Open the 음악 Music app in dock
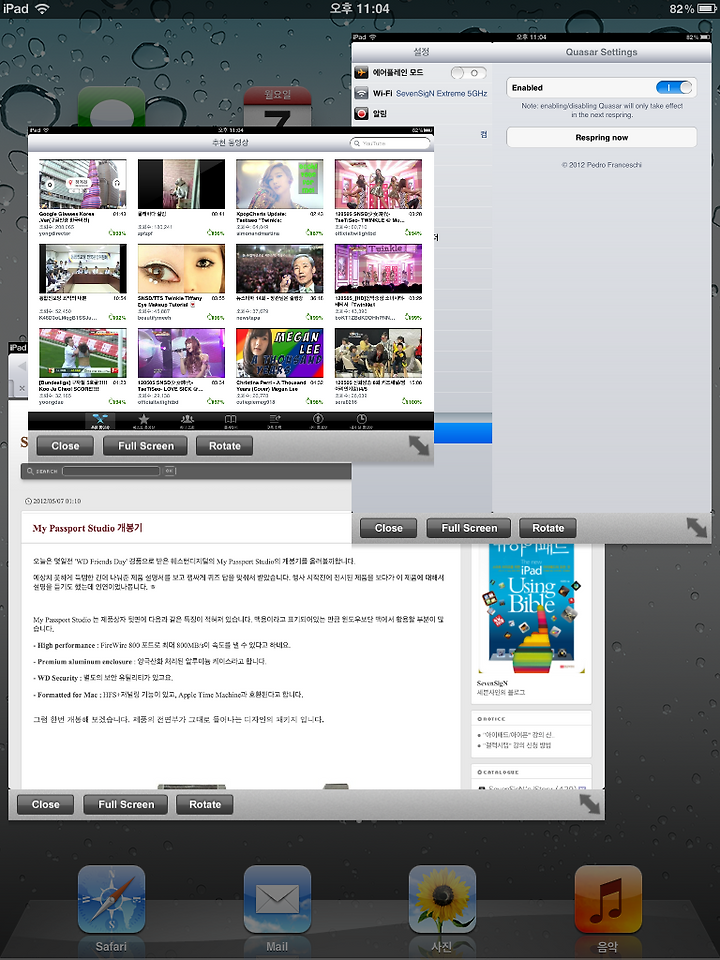The image size is (720, 960). tap(607, 899)
